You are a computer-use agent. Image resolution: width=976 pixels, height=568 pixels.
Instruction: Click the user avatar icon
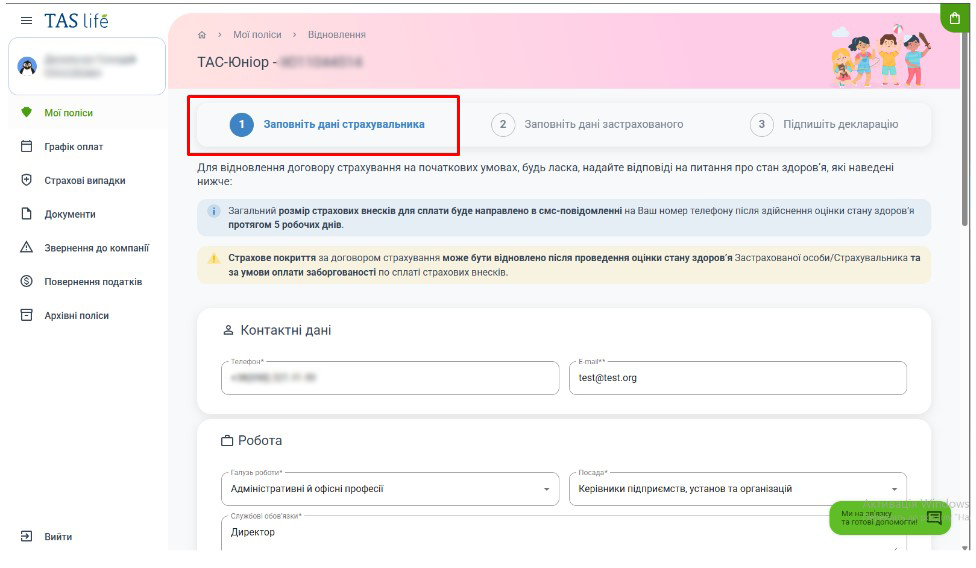coord(27,66)
